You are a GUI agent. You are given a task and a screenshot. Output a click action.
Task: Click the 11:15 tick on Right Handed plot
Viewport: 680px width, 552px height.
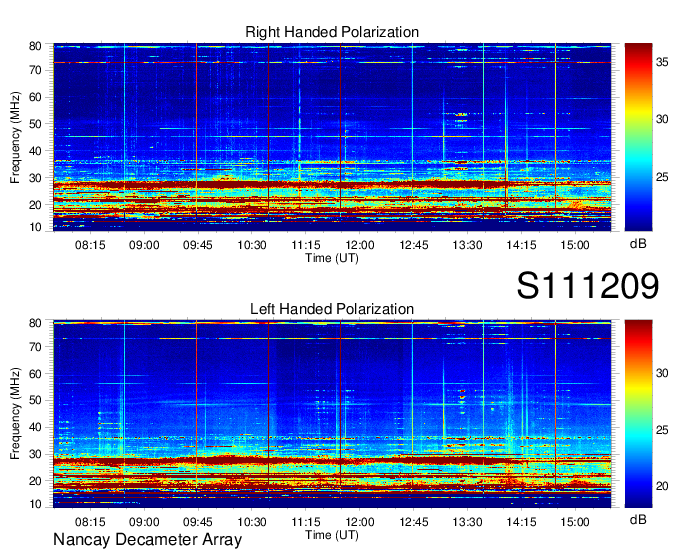click(306, 245)
